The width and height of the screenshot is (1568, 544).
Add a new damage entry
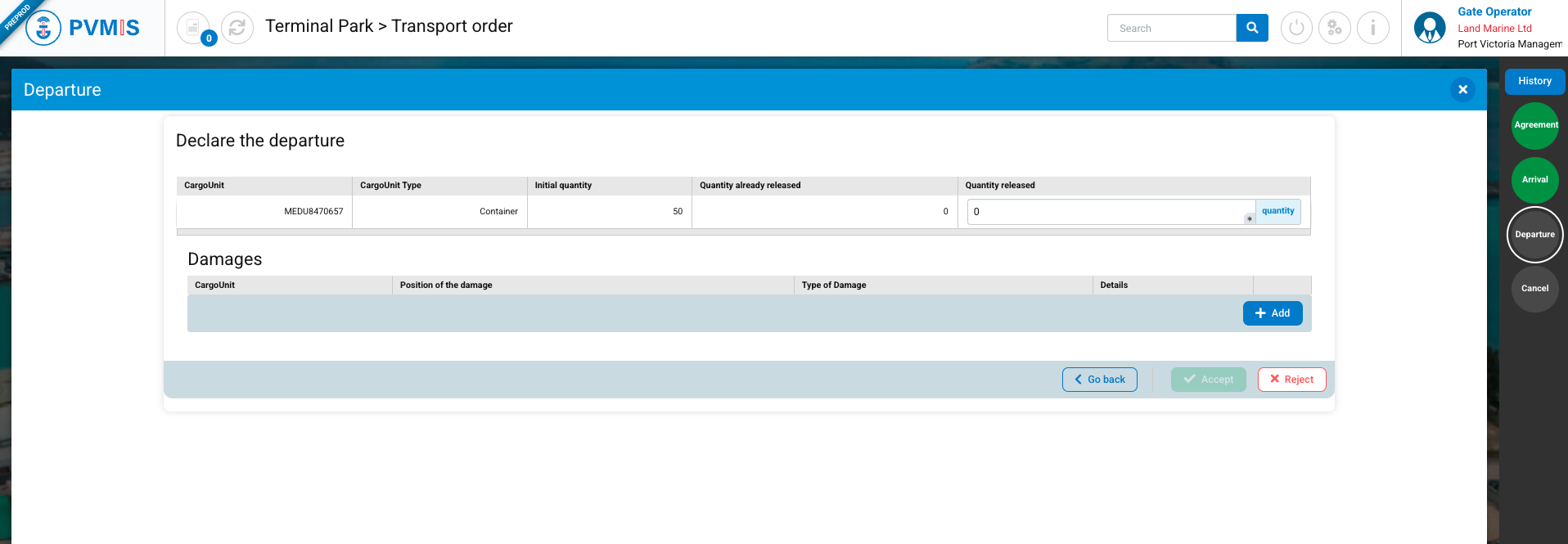pos(1273,313)
